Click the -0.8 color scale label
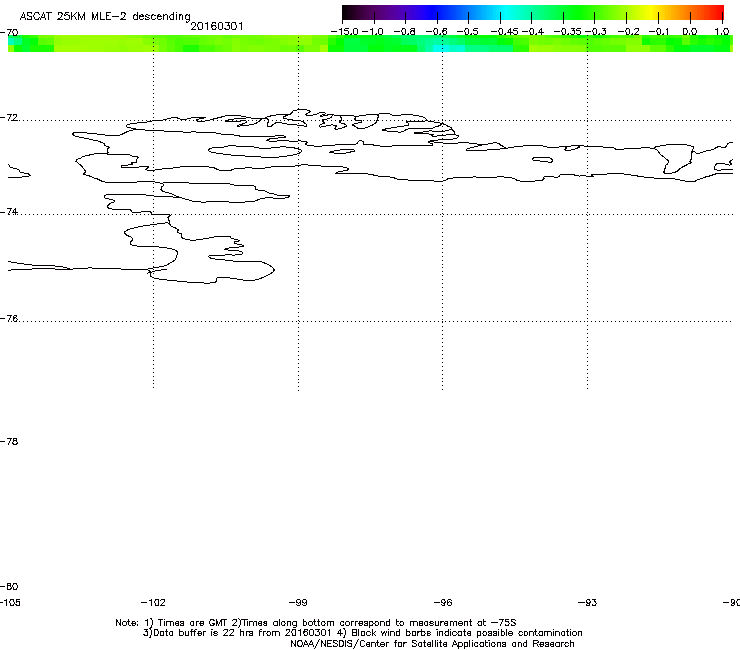The width and height of the screenshot is (740, 650). pyautogui.click(x=404, y=32)
